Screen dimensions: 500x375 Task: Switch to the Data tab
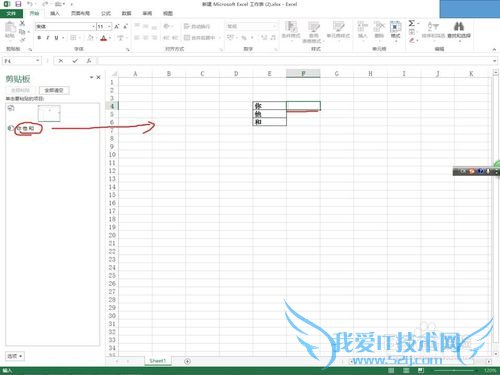[126, 13]
